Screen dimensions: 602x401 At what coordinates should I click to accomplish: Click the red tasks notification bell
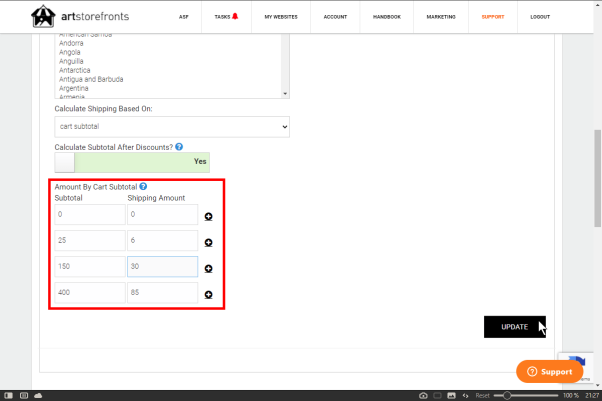click(235, 16)
